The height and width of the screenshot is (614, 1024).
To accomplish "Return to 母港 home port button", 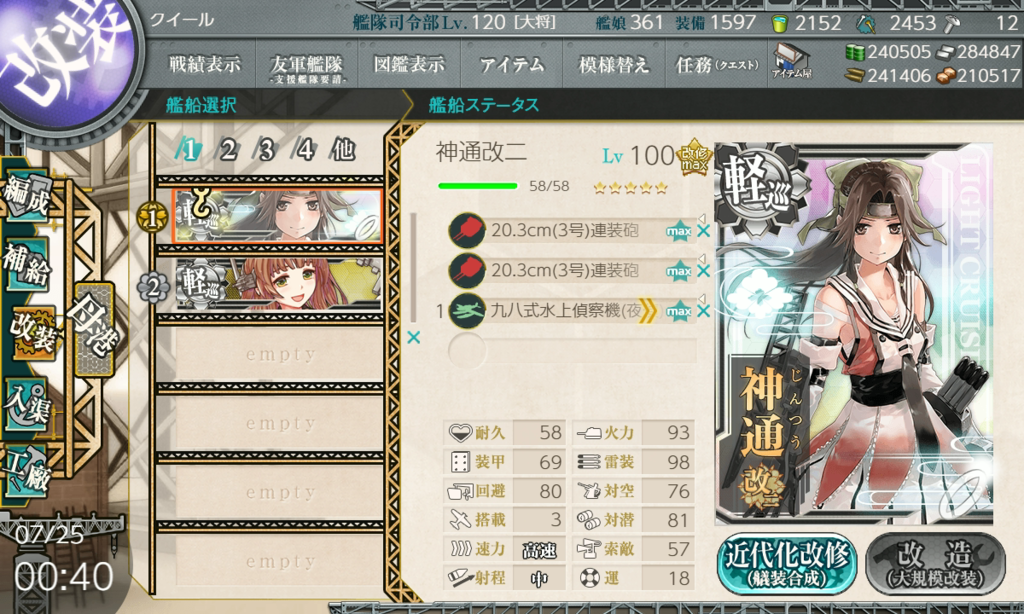I will point(95,329).
